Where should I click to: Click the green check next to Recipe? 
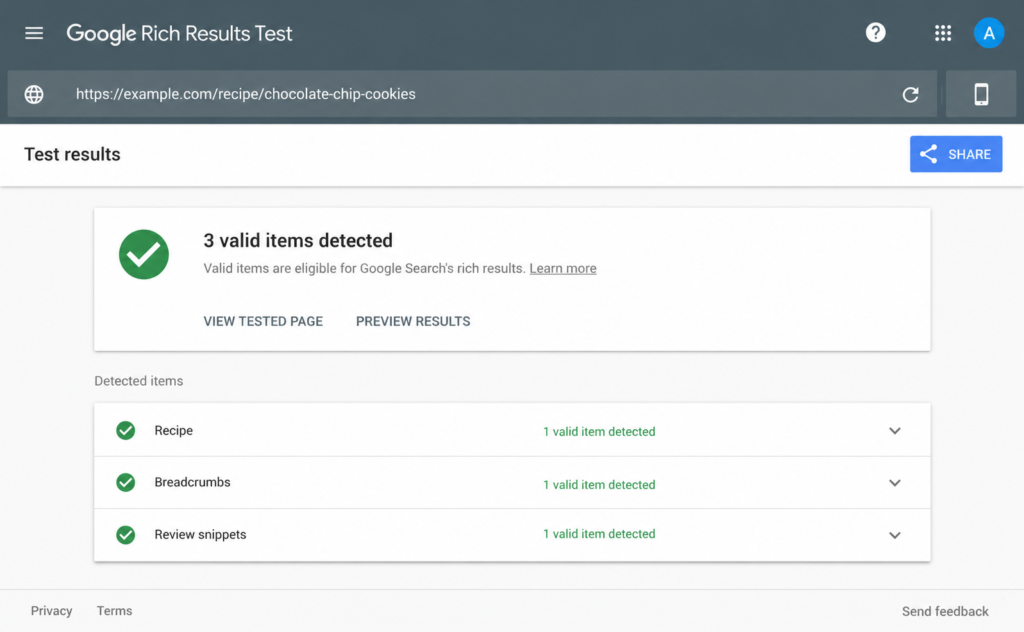125,430
